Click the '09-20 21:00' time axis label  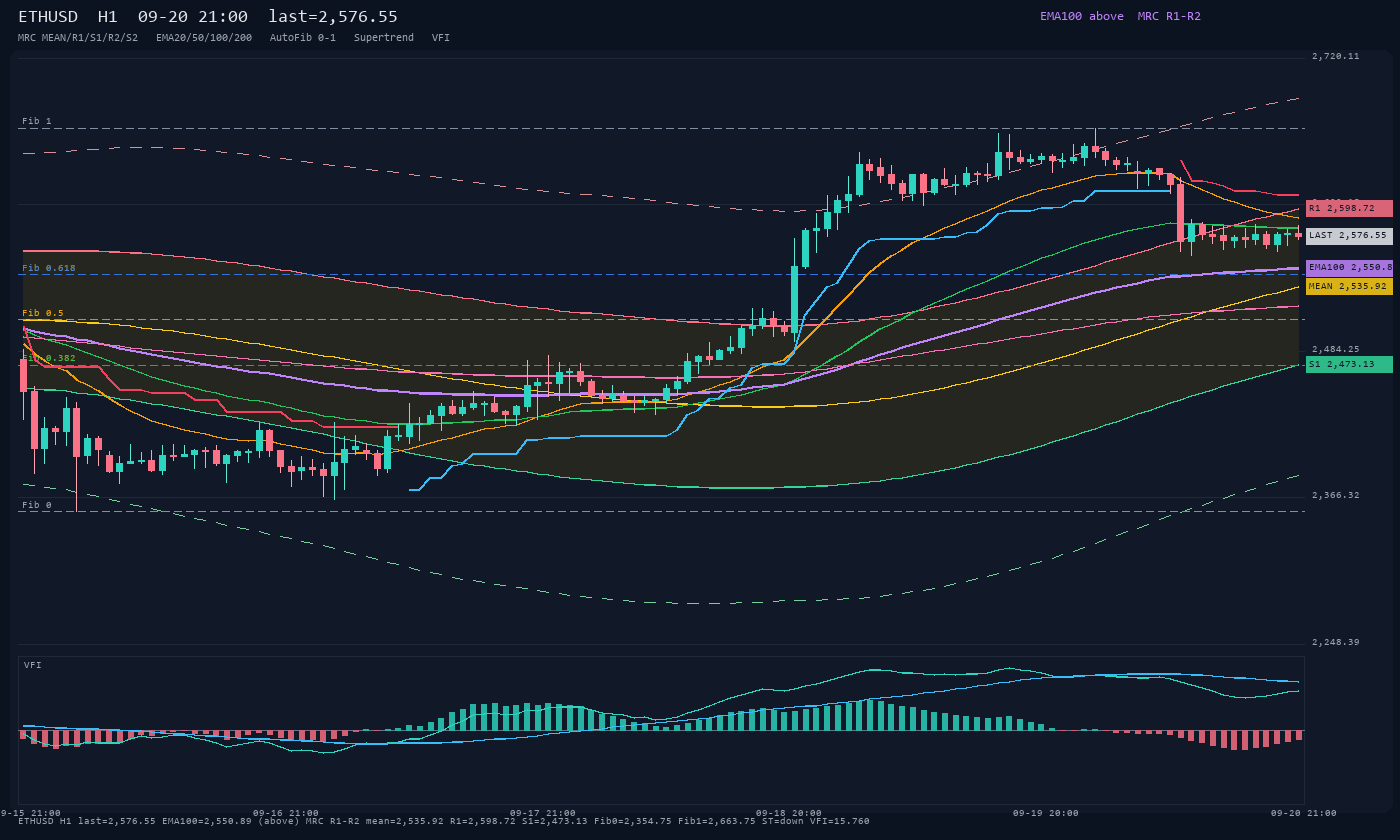(1304, 813)
